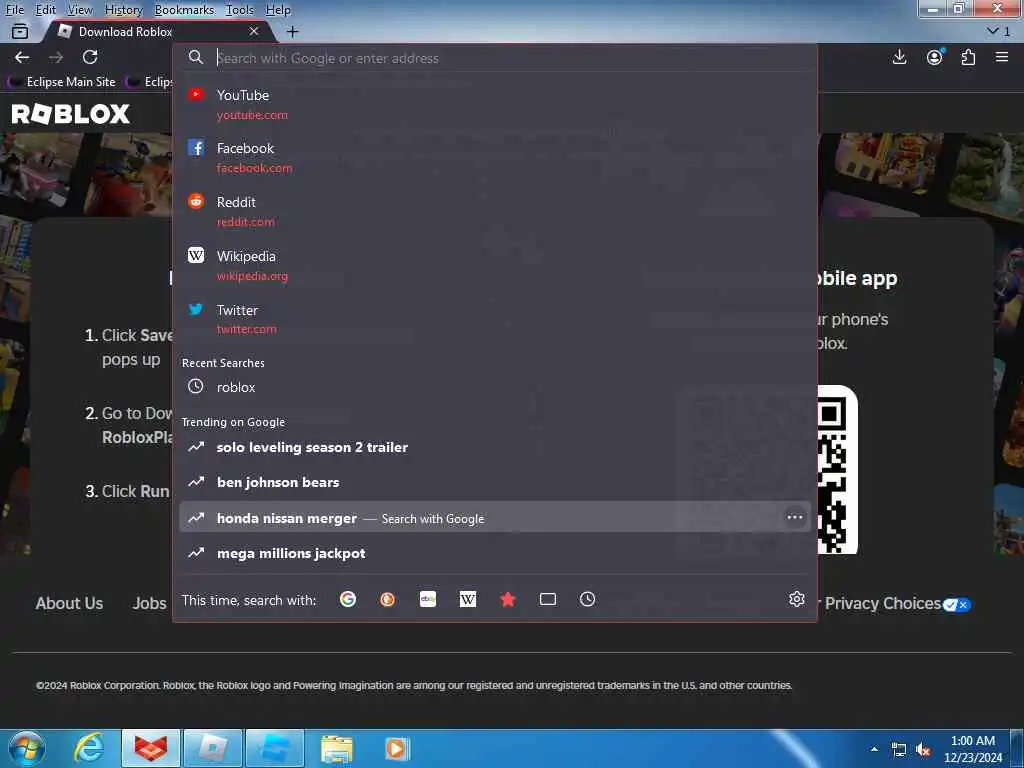
Task: Search history using the clock icon
Action: click(587, 599)
